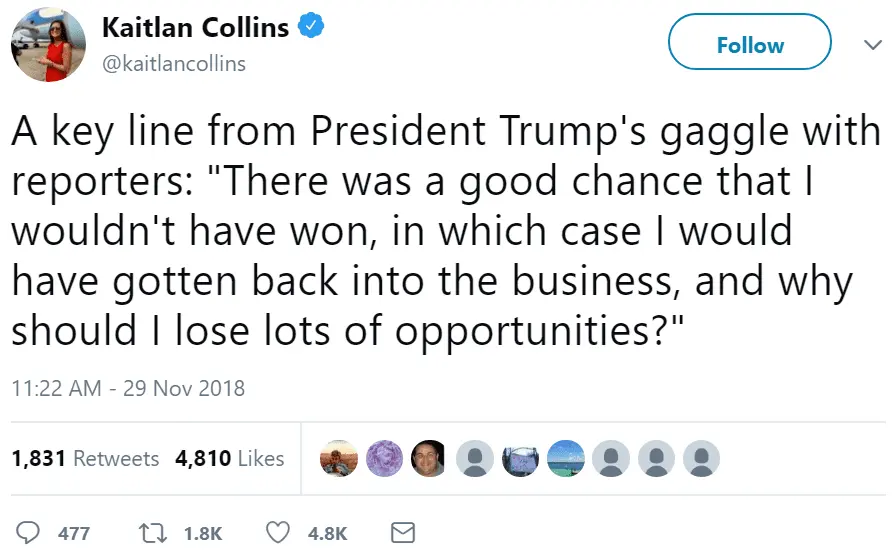Click the 1.8K retweet count
This screenshot has height=555, width=893.
(x=203, y=533)
